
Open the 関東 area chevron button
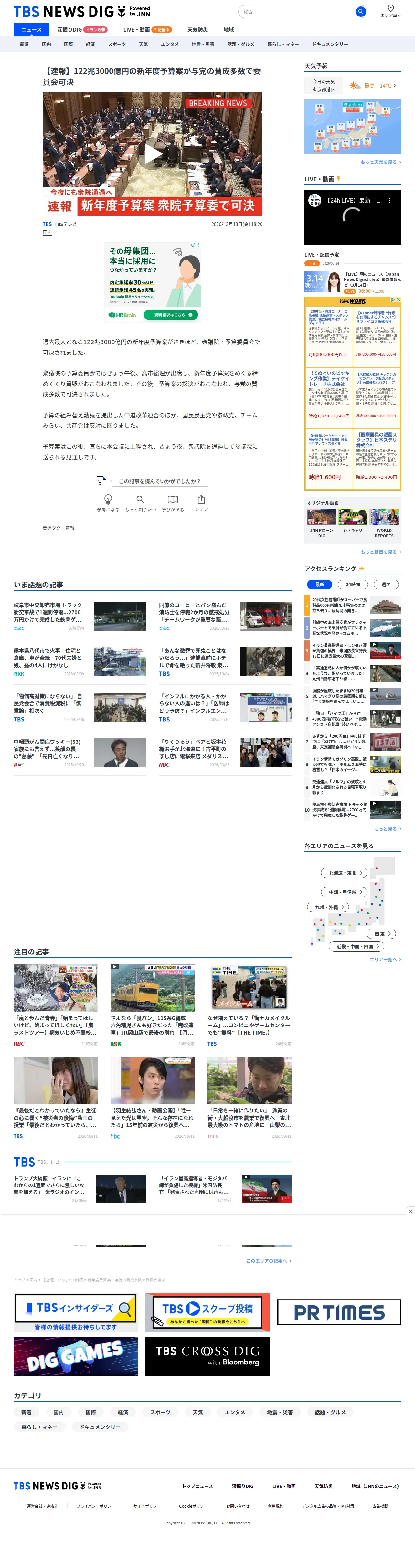coord(381,934)
